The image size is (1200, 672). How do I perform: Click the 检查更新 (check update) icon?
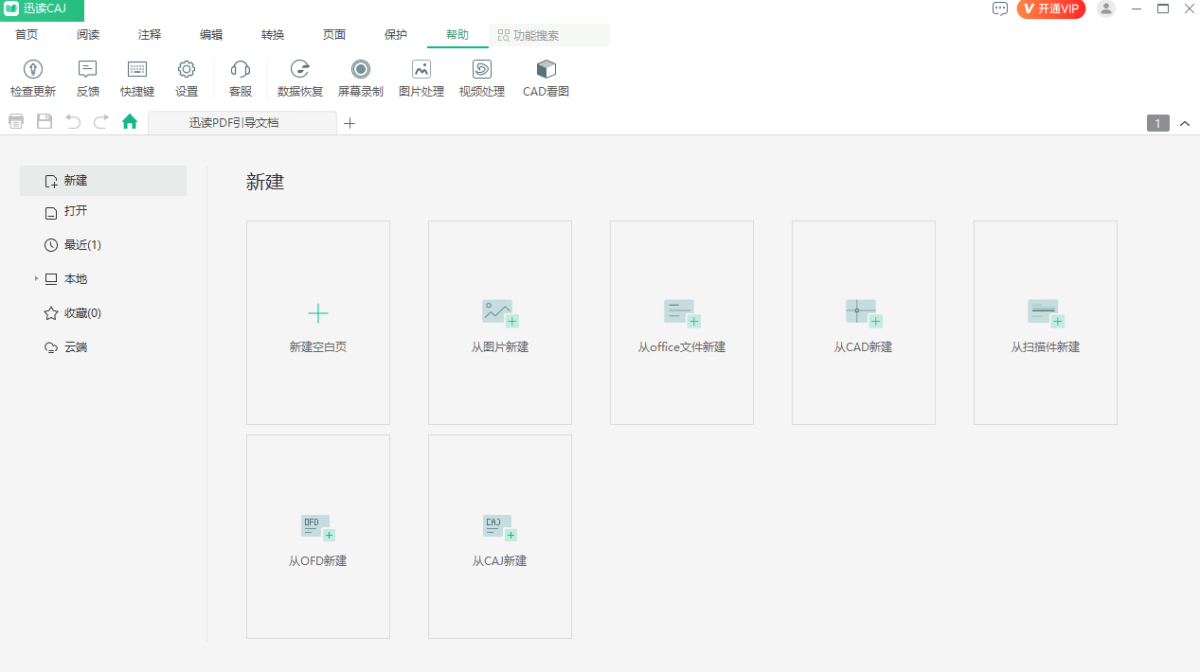pyautogui.click(x=33, y=70)
